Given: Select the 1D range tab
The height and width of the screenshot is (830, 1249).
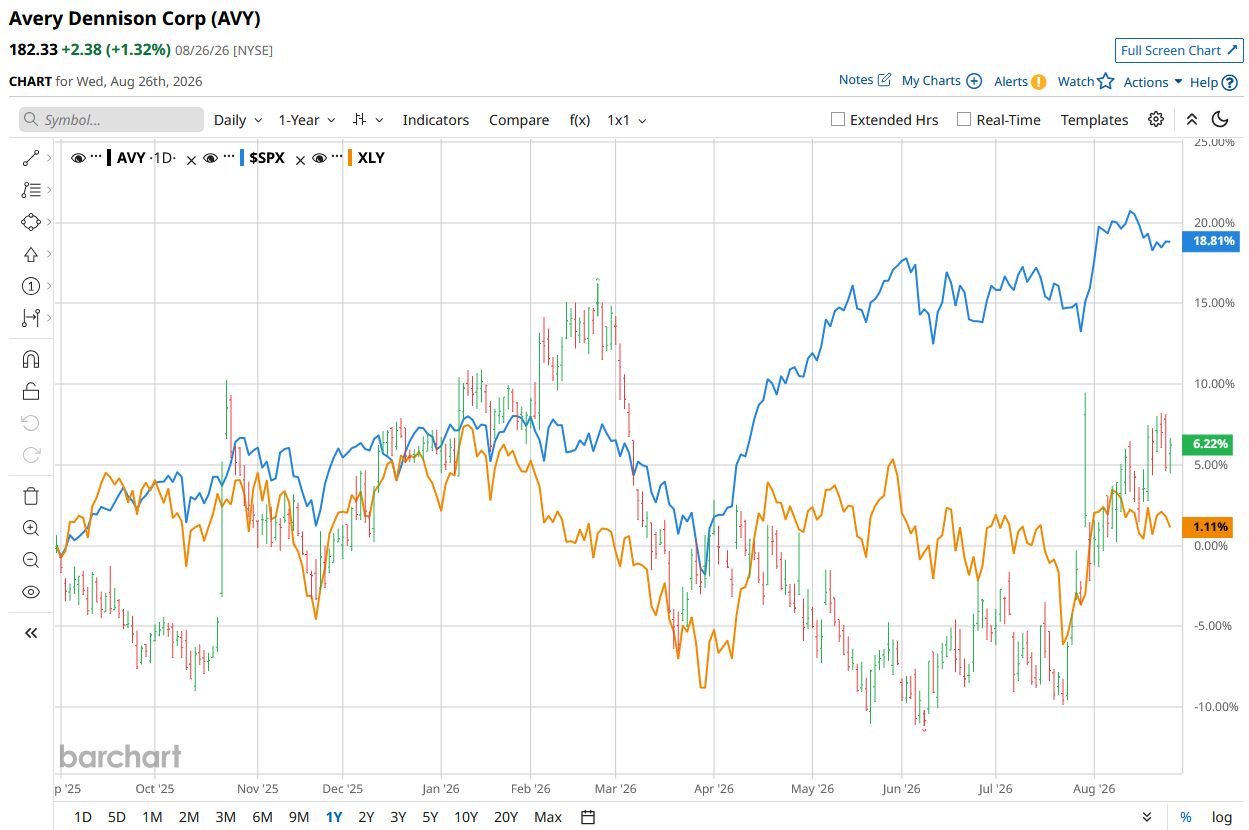Looking at the screenshot, I should click(x=83, y=817).
